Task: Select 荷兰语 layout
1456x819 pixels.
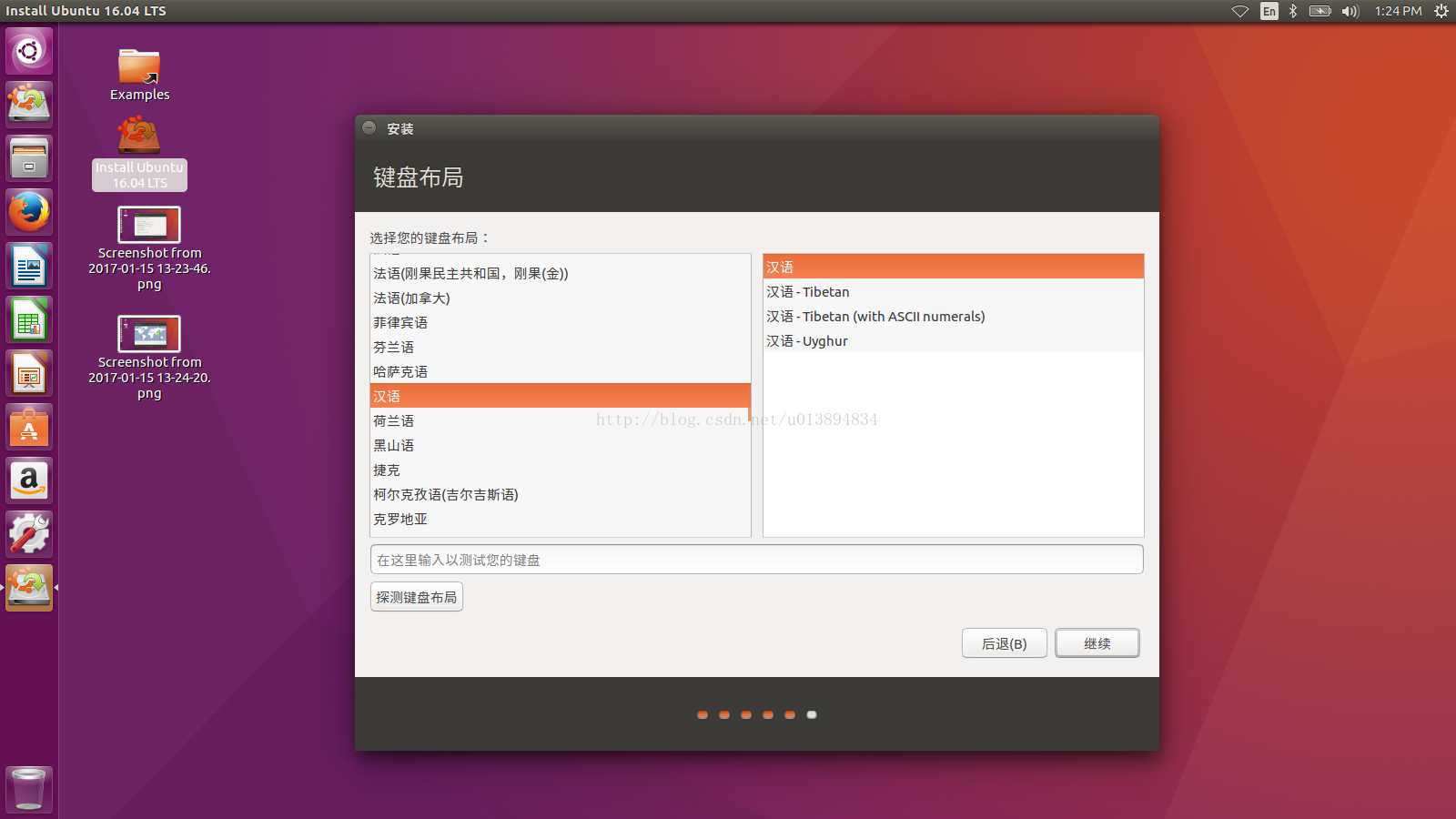Action: [561, 420]
